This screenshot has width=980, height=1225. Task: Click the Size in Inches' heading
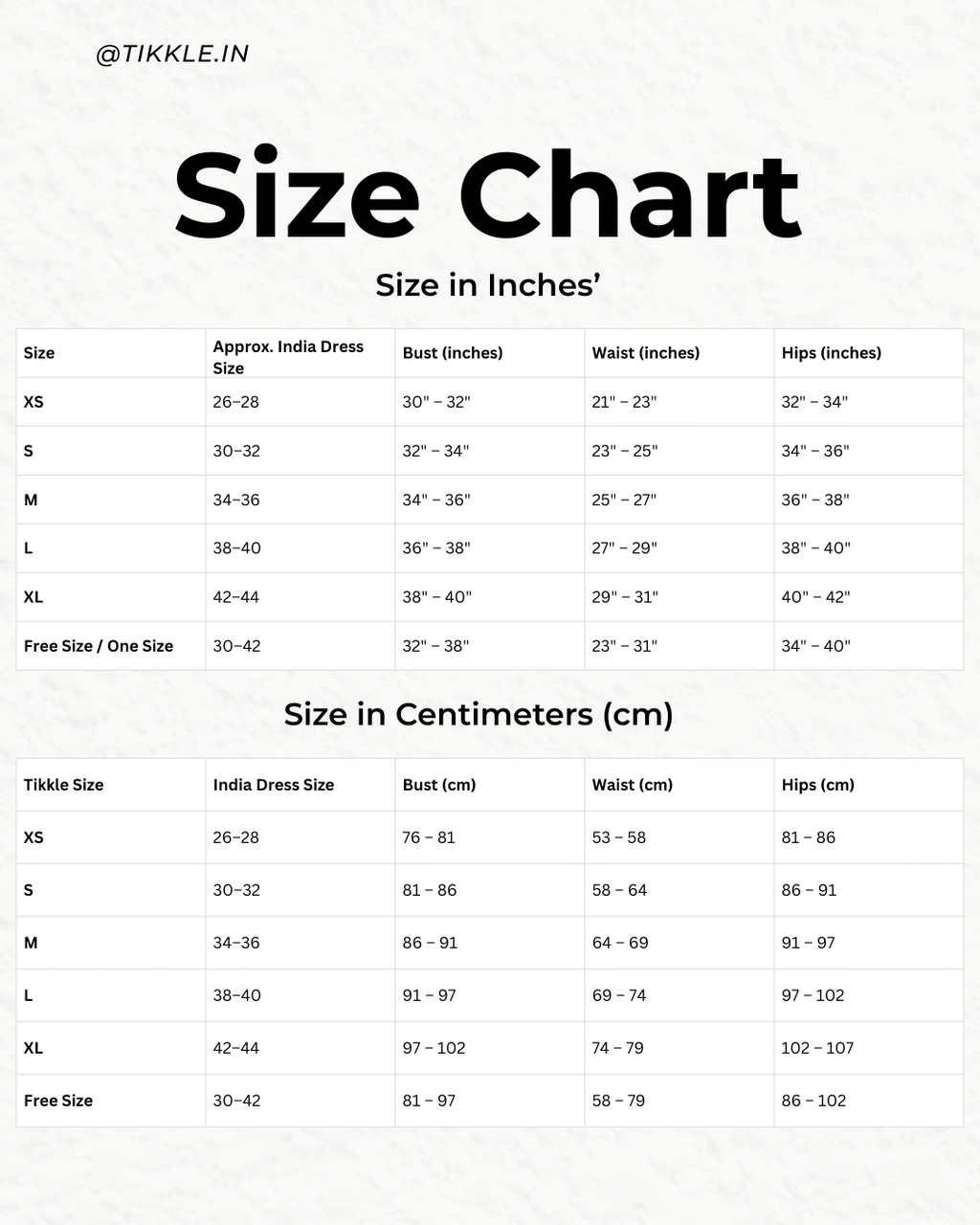(487, 285)
